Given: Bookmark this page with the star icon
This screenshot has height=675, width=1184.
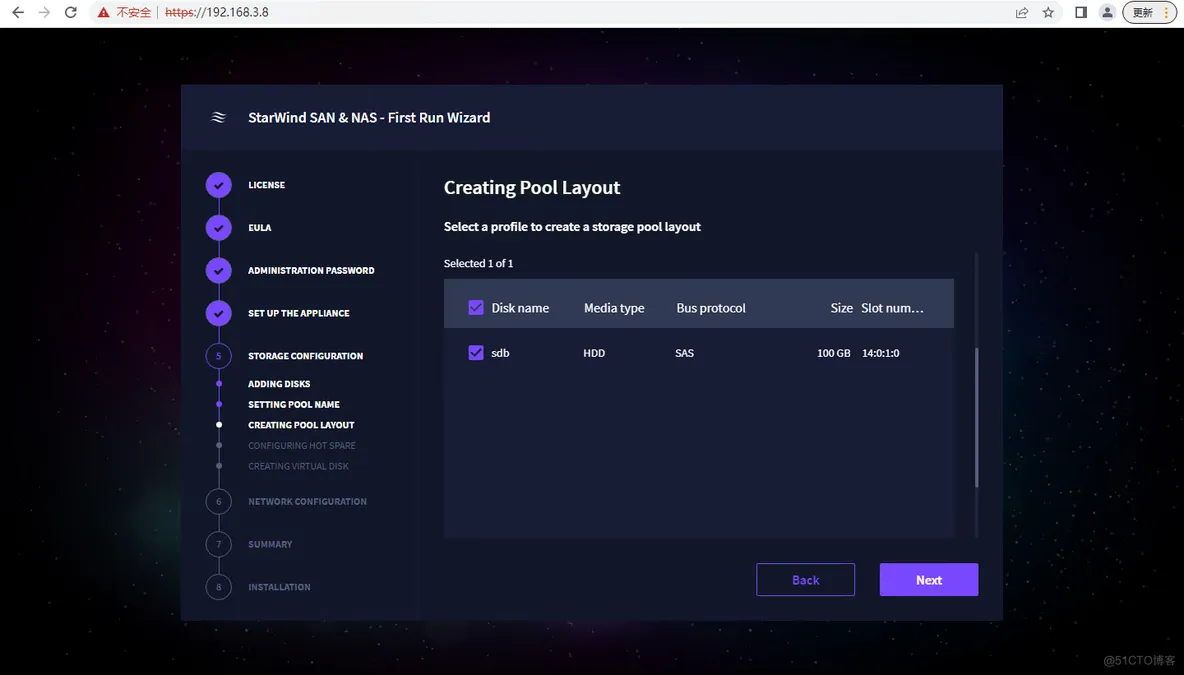Looking at the screenshot, I should coord(1048,12).
